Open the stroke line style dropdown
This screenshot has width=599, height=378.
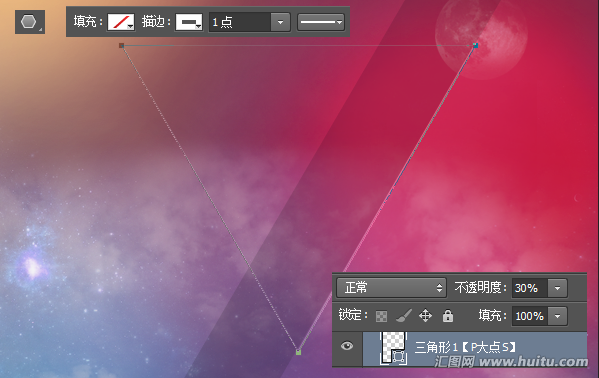[321, 22]
